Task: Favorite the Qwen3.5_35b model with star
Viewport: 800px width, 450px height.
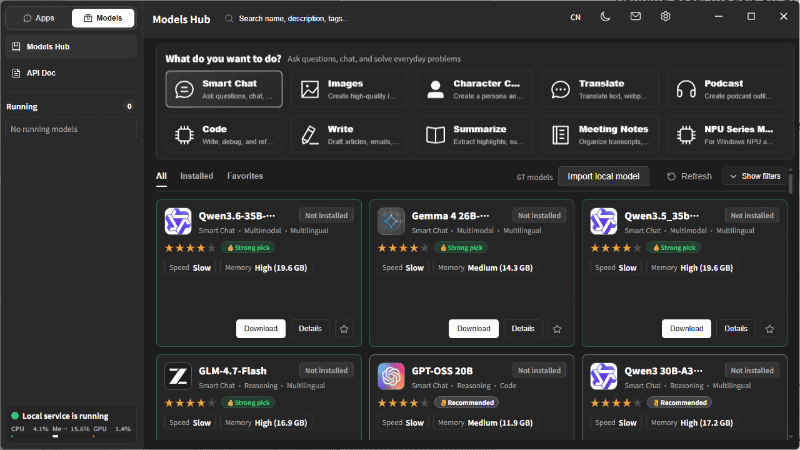Action: [x=770, y=329]
